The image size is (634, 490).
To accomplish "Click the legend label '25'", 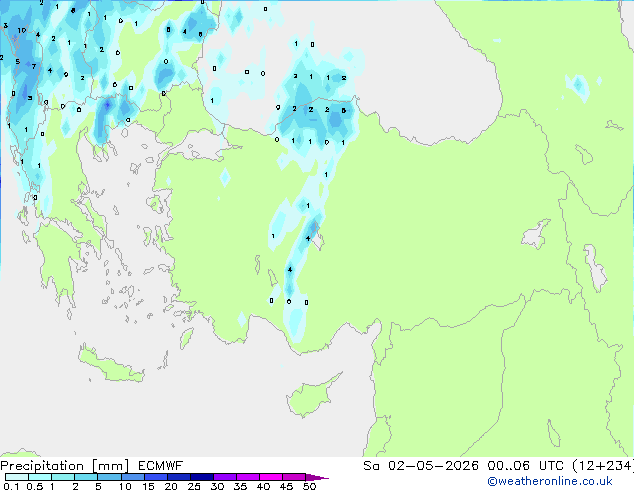I will 194,486.
